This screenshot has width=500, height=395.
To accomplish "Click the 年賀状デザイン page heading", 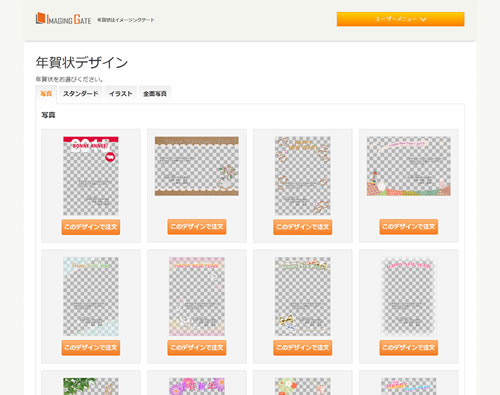I will [x=82, y=63].
